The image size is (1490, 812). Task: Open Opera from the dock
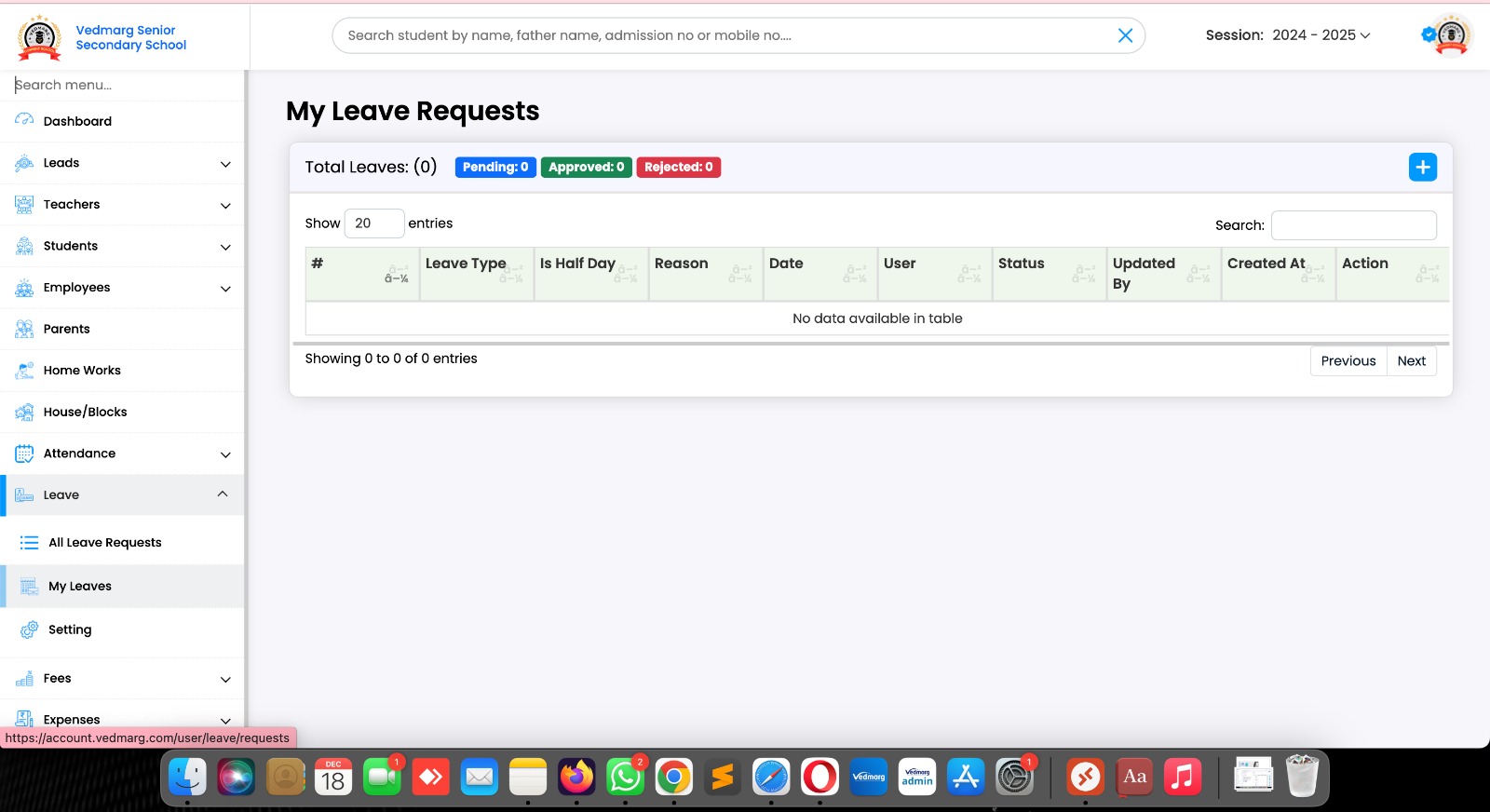click(819, 777)
